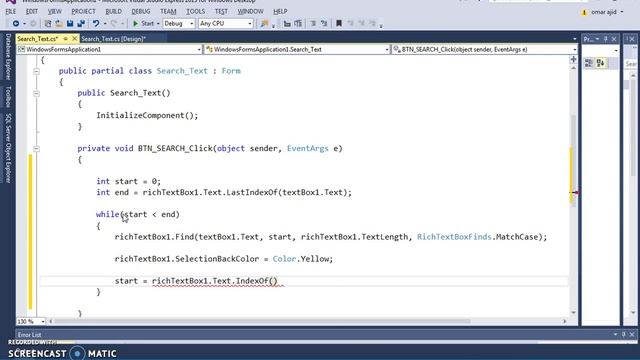Click the Increase Indent toolbar icon
This screenshot has width=640, height=360.
click(298, 24)
